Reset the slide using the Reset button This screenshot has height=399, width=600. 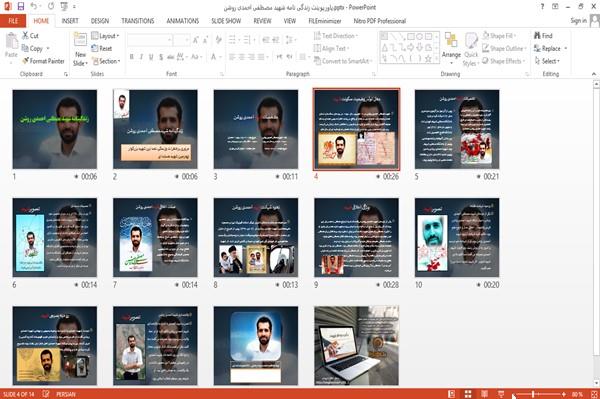[101, 48]
